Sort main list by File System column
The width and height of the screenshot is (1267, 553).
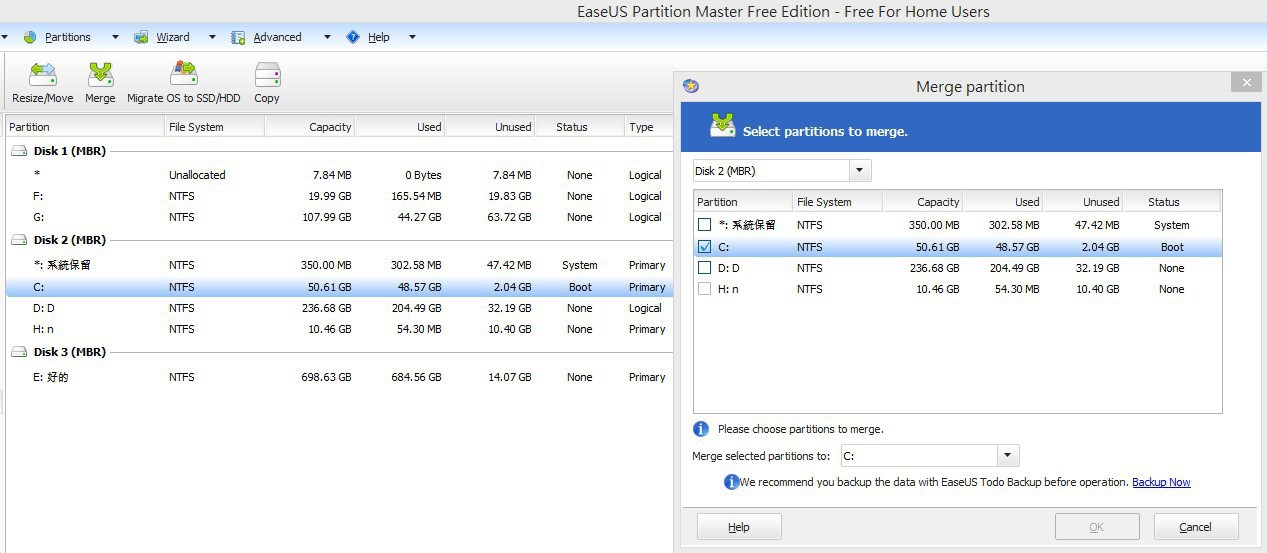[x=214, y=127]
